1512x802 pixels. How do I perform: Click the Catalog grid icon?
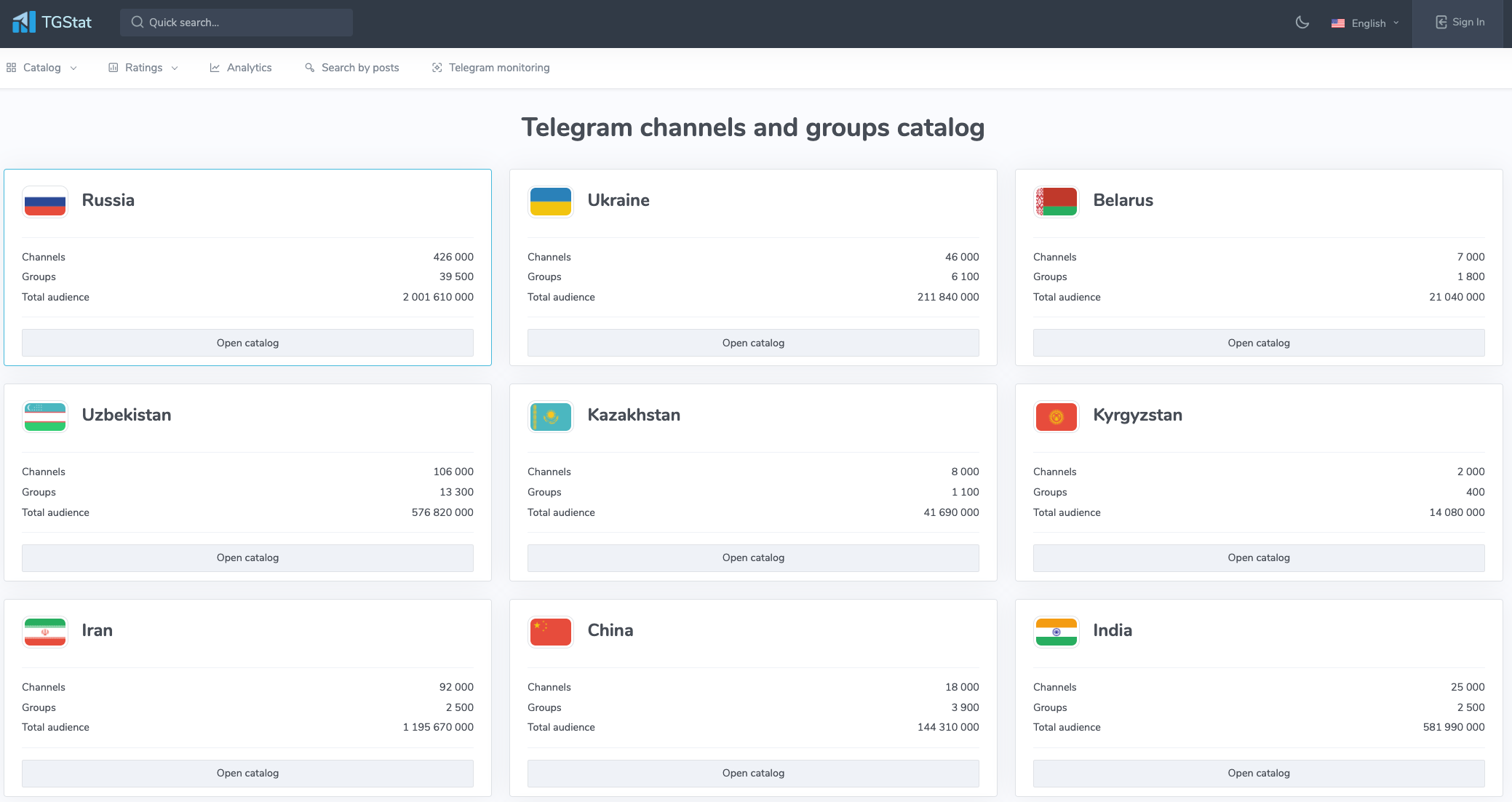click(11, 68)
